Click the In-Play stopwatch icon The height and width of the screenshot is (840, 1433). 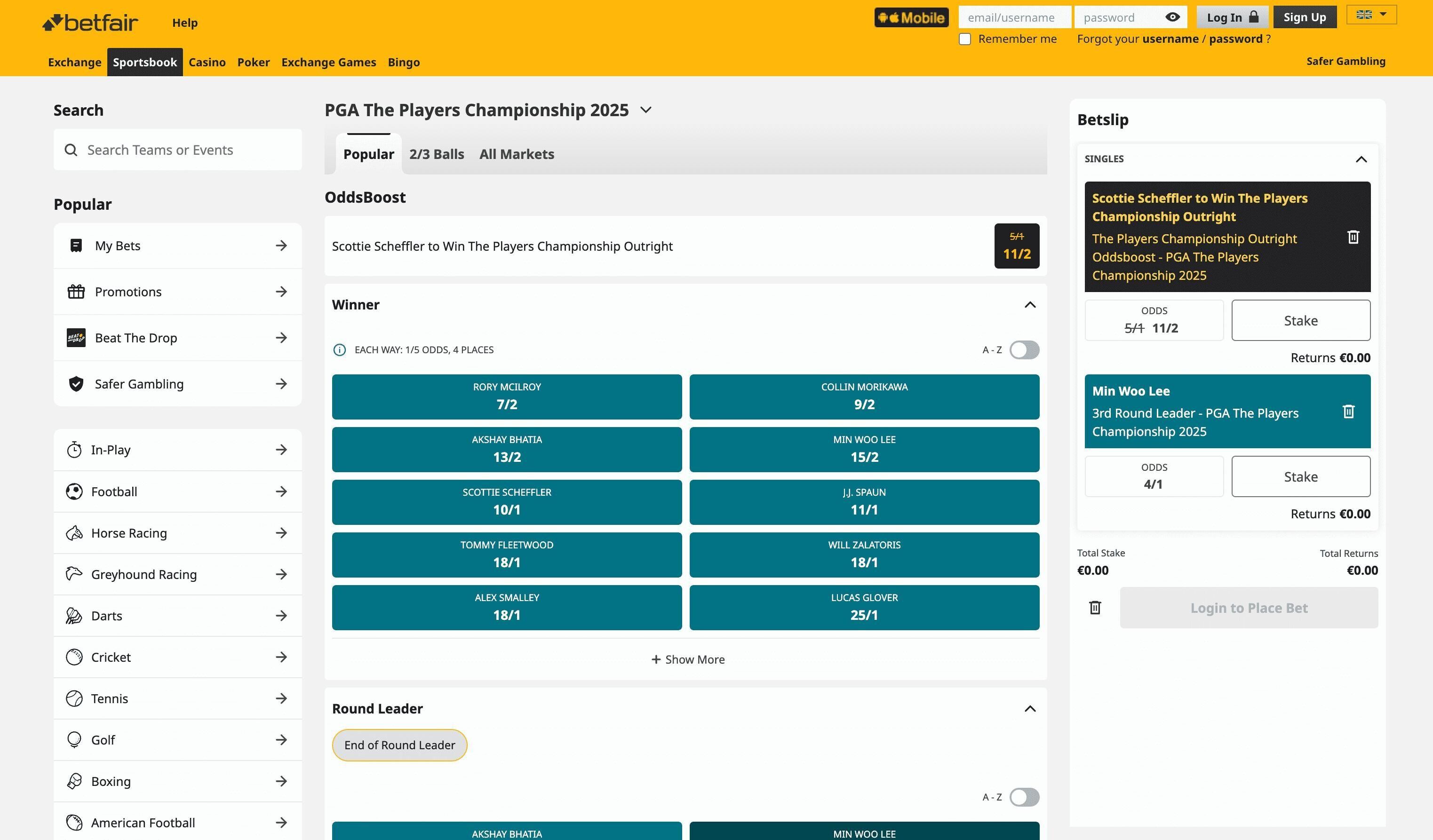(x=74, y=450)
